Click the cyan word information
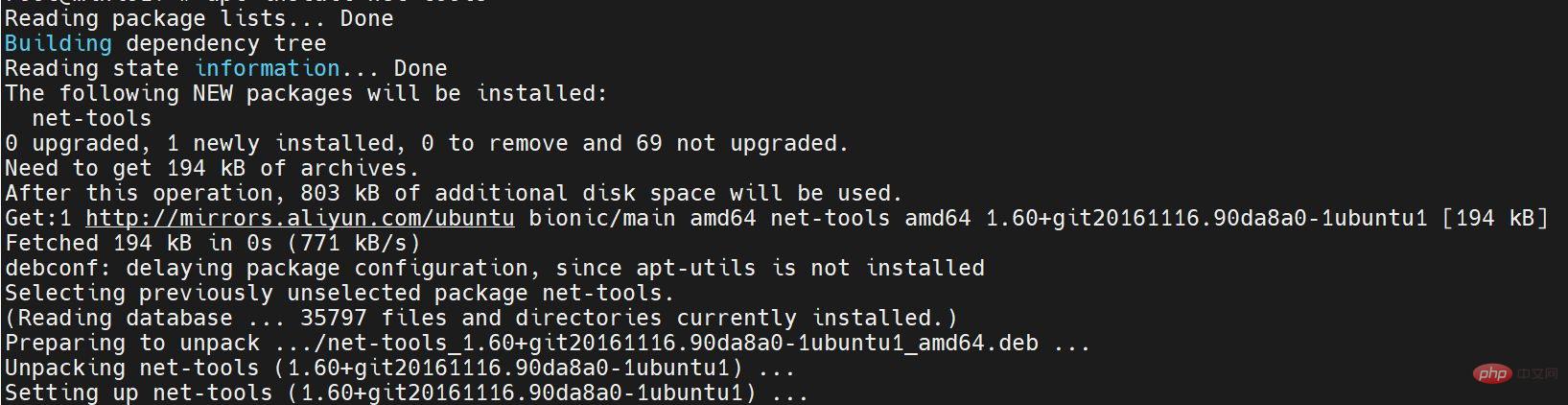Screen dimensions: 1568x405 coord(267,68)
